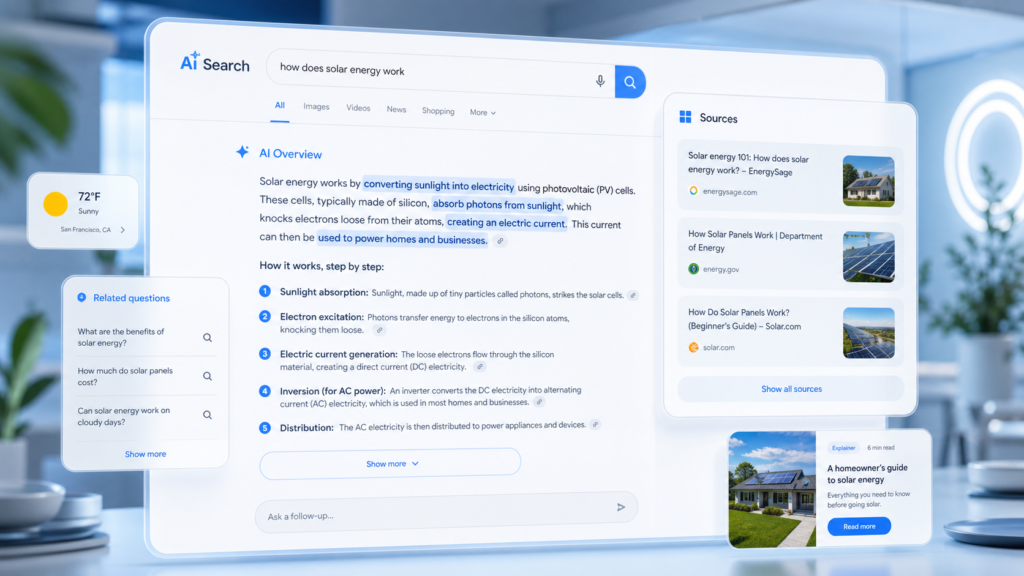Click the AI Search logo
The height and width of the screenshot is (576, 1024).
coord(215,63)
